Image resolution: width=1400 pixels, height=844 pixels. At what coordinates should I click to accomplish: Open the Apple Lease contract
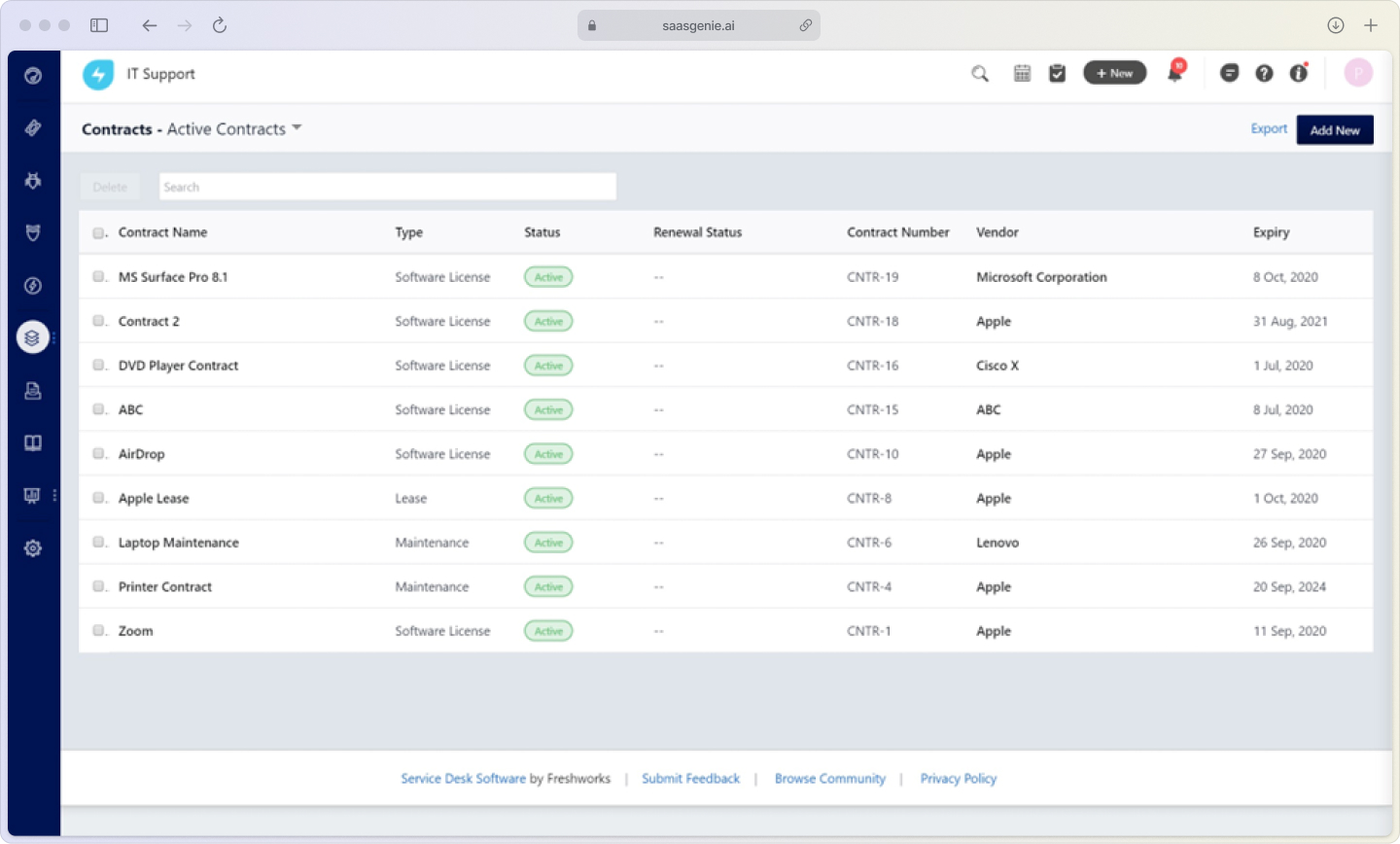[154, 498]
